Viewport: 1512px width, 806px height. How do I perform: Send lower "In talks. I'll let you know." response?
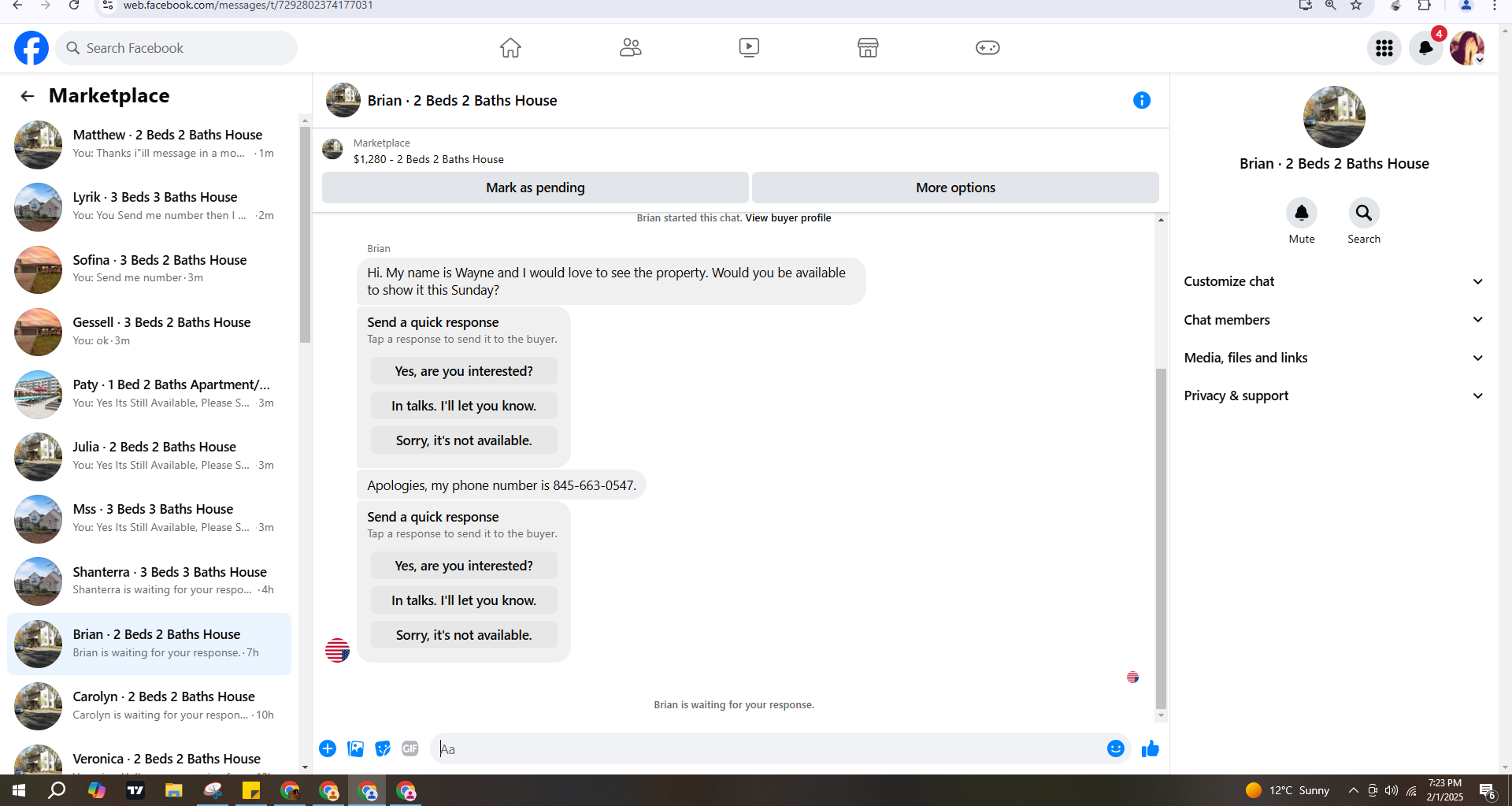464,600
